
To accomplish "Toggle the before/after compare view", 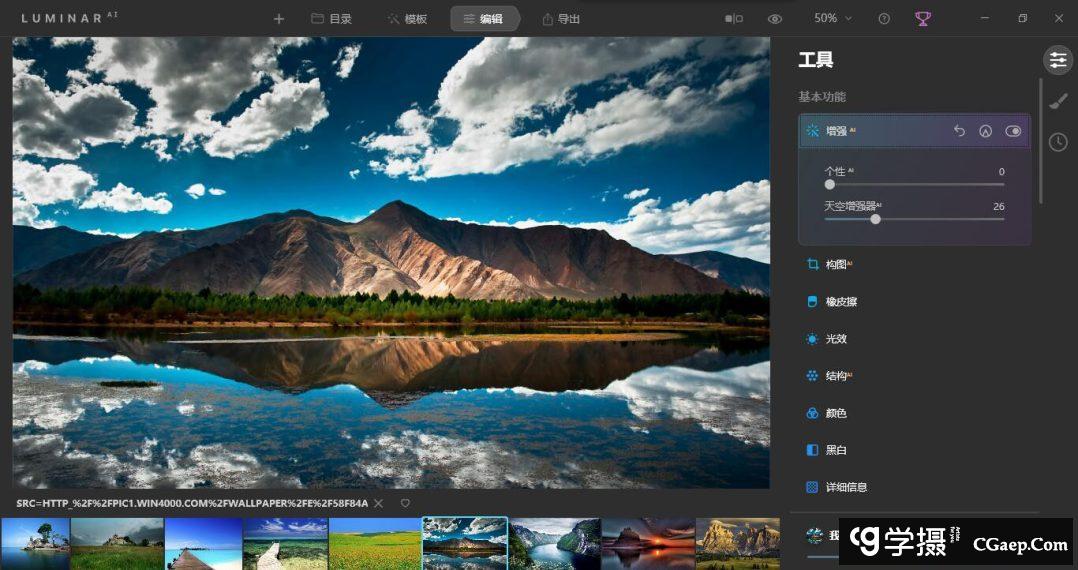I will coord(734,19).
